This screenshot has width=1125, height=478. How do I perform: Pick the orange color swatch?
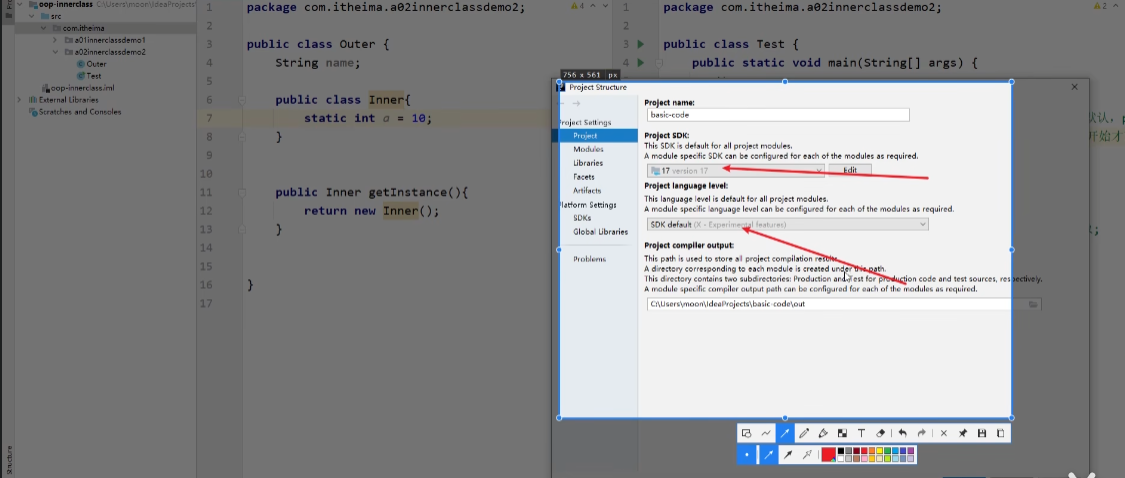[872, 451]
